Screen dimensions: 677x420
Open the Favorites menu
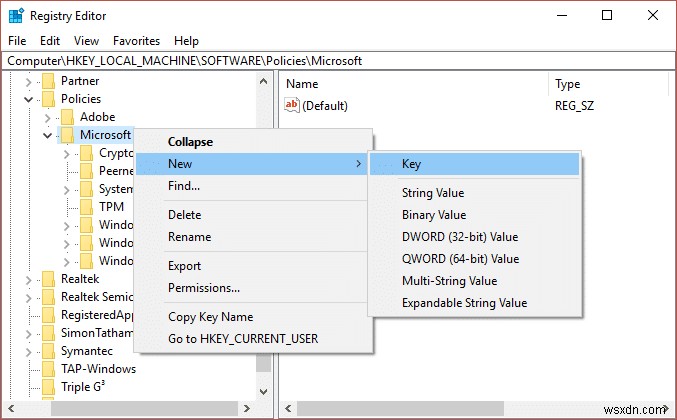[x=136, y=41]
